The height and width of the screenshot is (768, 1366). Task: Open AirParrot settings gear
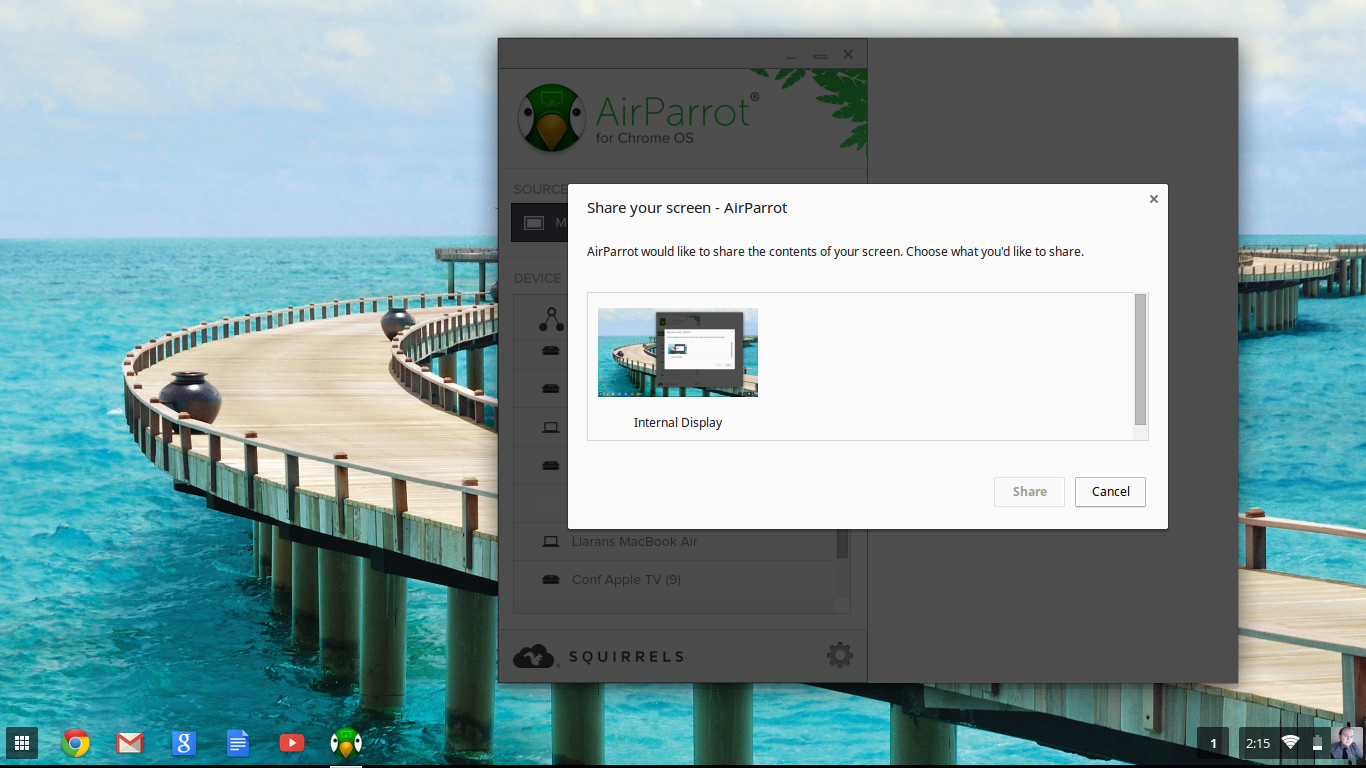click(x=840, y=656)
